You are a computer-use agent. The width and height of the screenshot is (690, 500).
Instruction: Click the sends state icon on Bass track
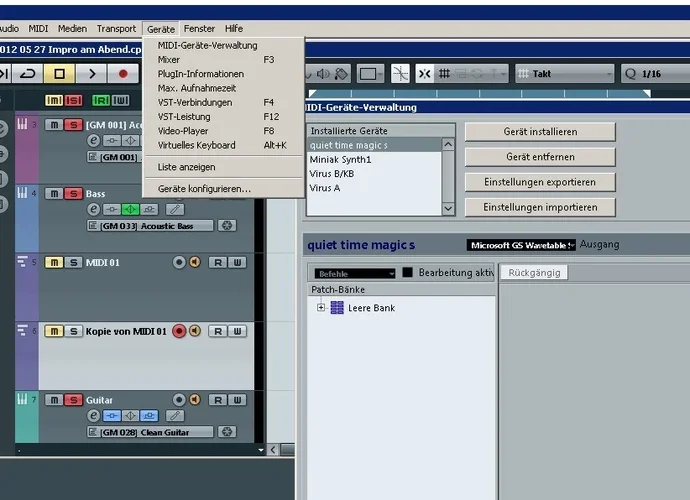pyautogui.click(x=150, y=210)
